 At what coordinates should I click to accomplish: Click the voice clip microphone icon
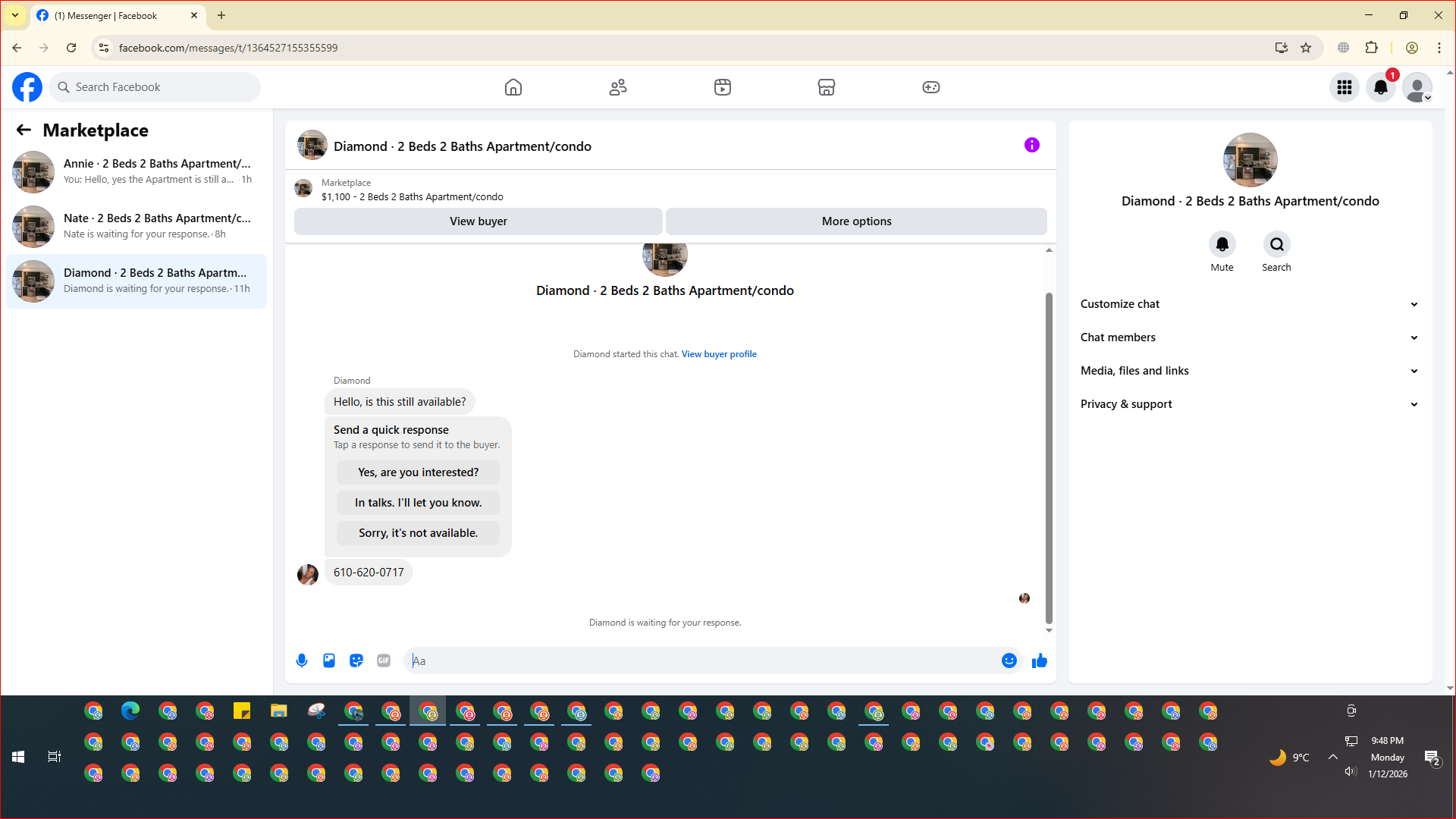coord(302,661)
